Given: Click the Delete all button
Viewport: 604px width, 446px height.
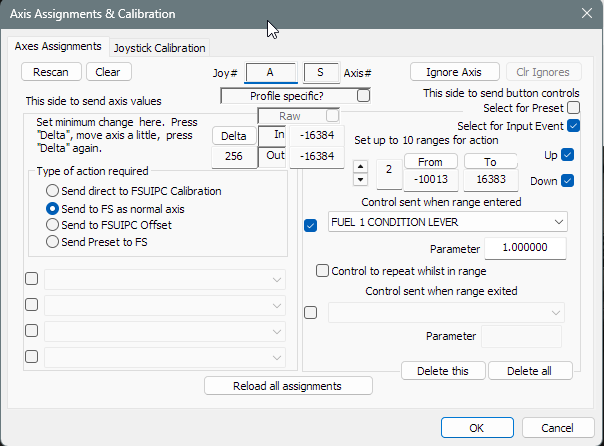Looking at the screenshot, I should (530, 371).
